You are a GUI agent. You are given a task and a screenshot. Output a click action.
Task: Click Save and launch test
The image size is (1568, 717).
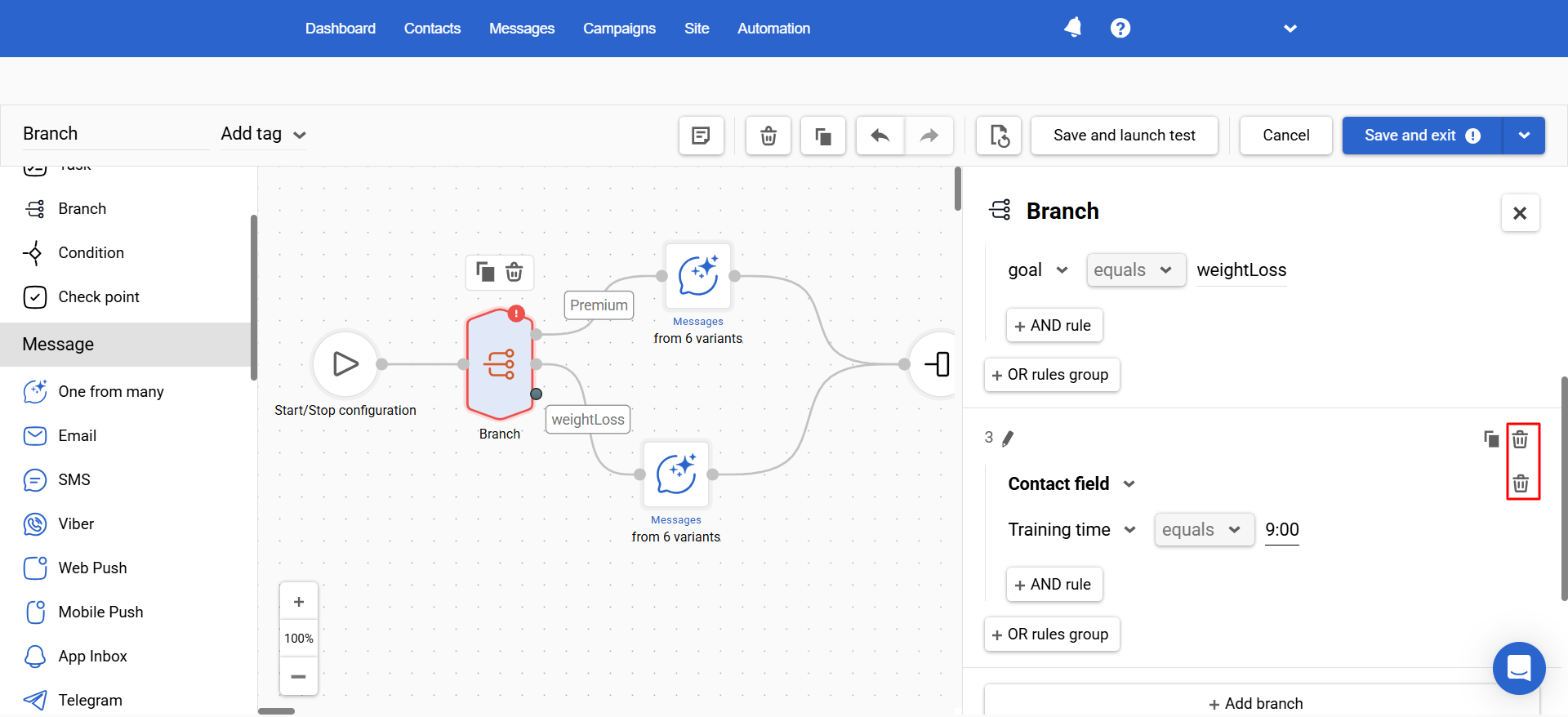[x=1125, y=136]
